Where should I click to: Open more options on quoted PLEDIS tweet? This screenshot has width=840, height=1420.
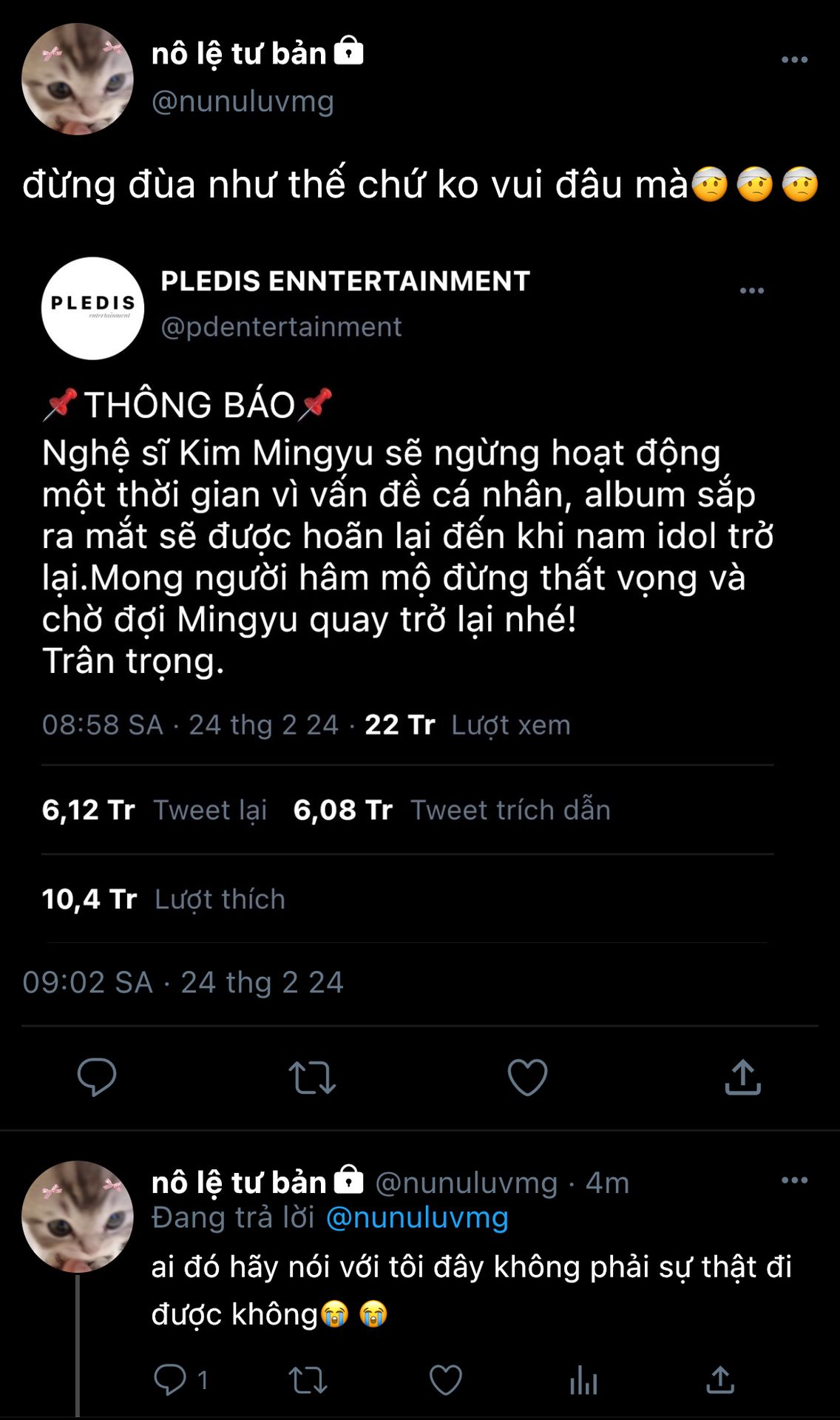click(752, 291)
